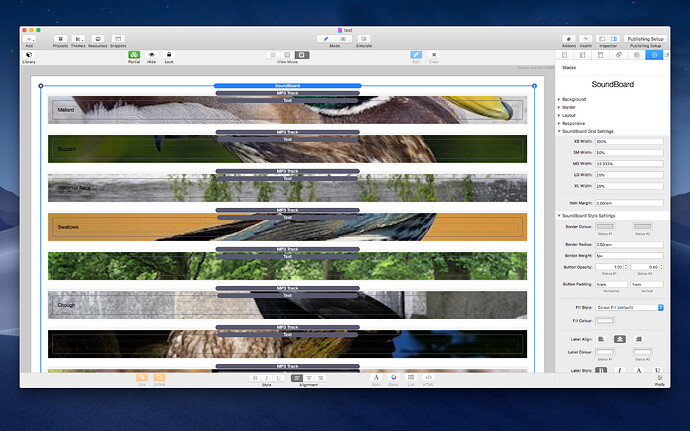Click the Item Margin field
The width and height of the screenshot is (690, 431).
coord(629,203)
